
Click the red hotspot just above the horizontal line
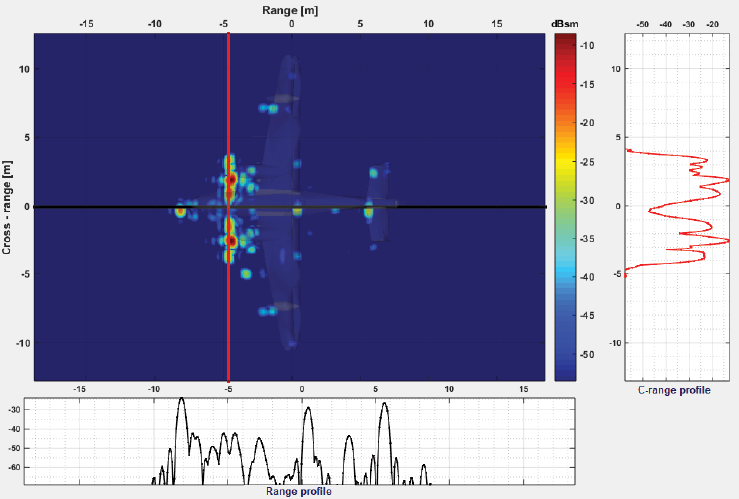231,180
